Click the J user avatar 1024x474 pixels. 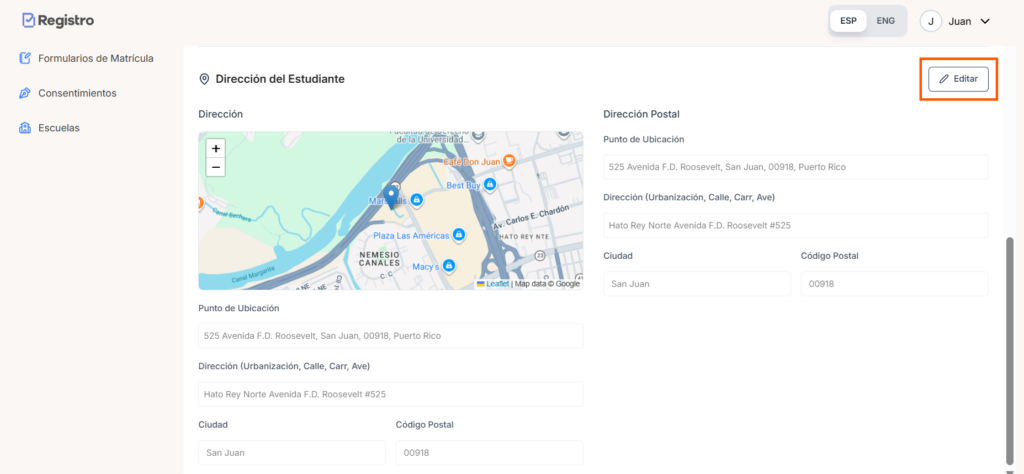click(x=931, y=21)
